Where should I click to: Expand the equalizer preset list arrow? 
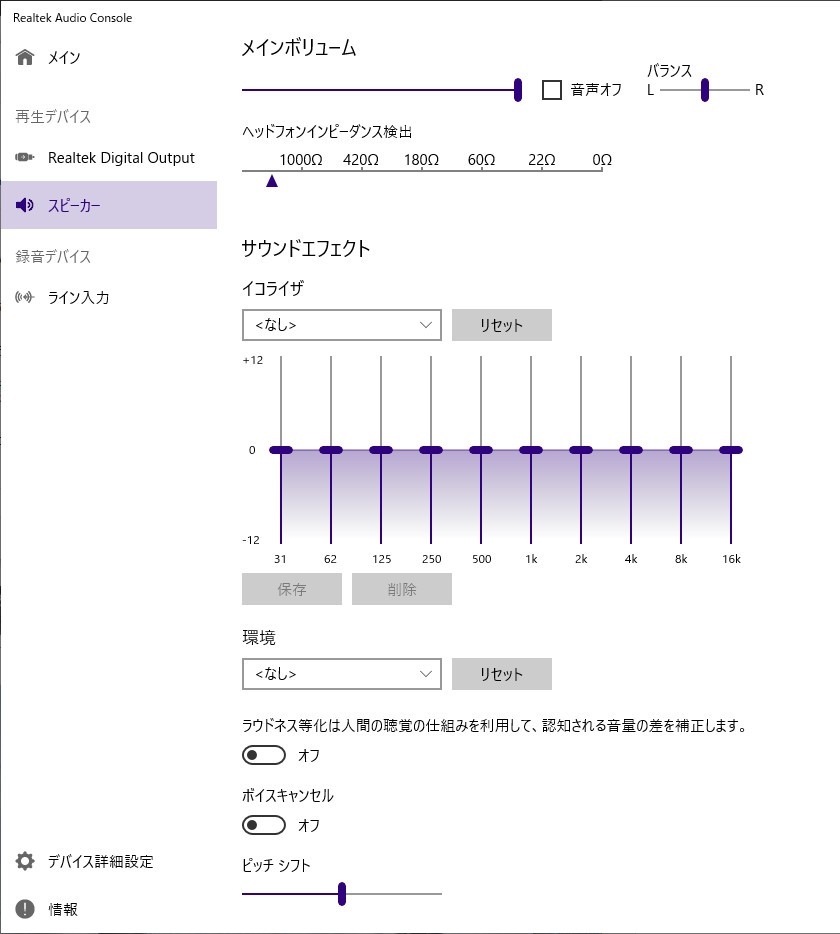[428, 324]
